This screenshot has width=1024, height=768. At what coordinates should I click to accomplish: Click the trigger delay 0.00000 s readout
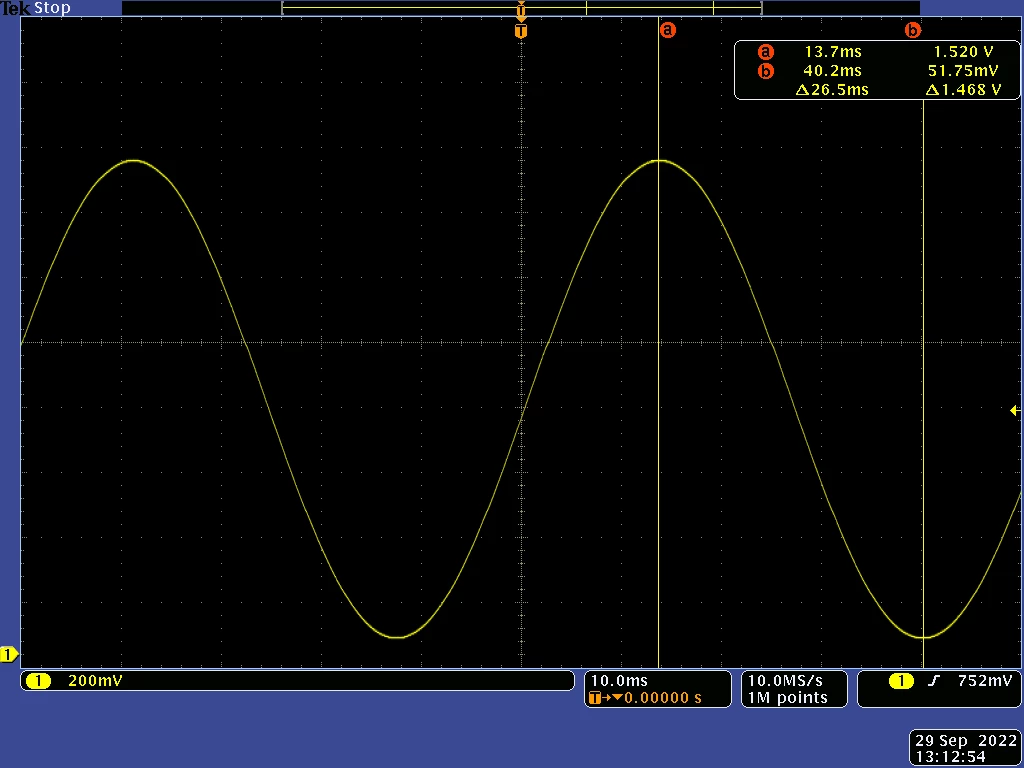coord(662,697)
